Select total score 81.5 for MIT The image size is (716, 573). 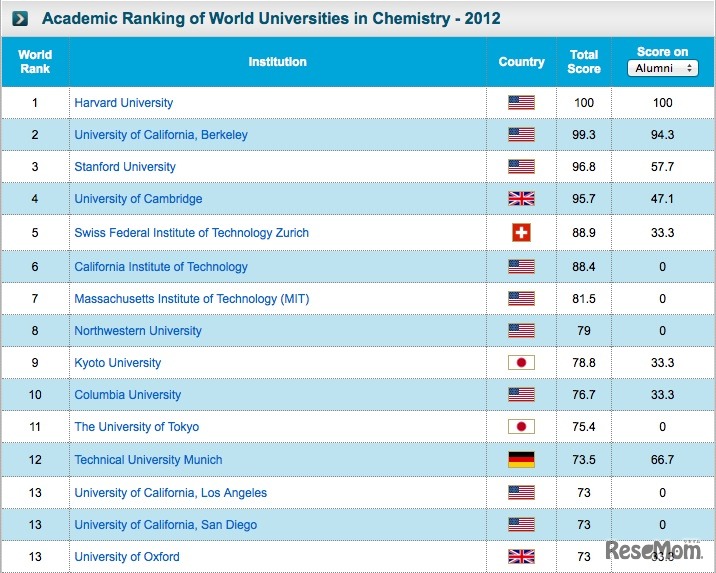[x=584, y=299]
